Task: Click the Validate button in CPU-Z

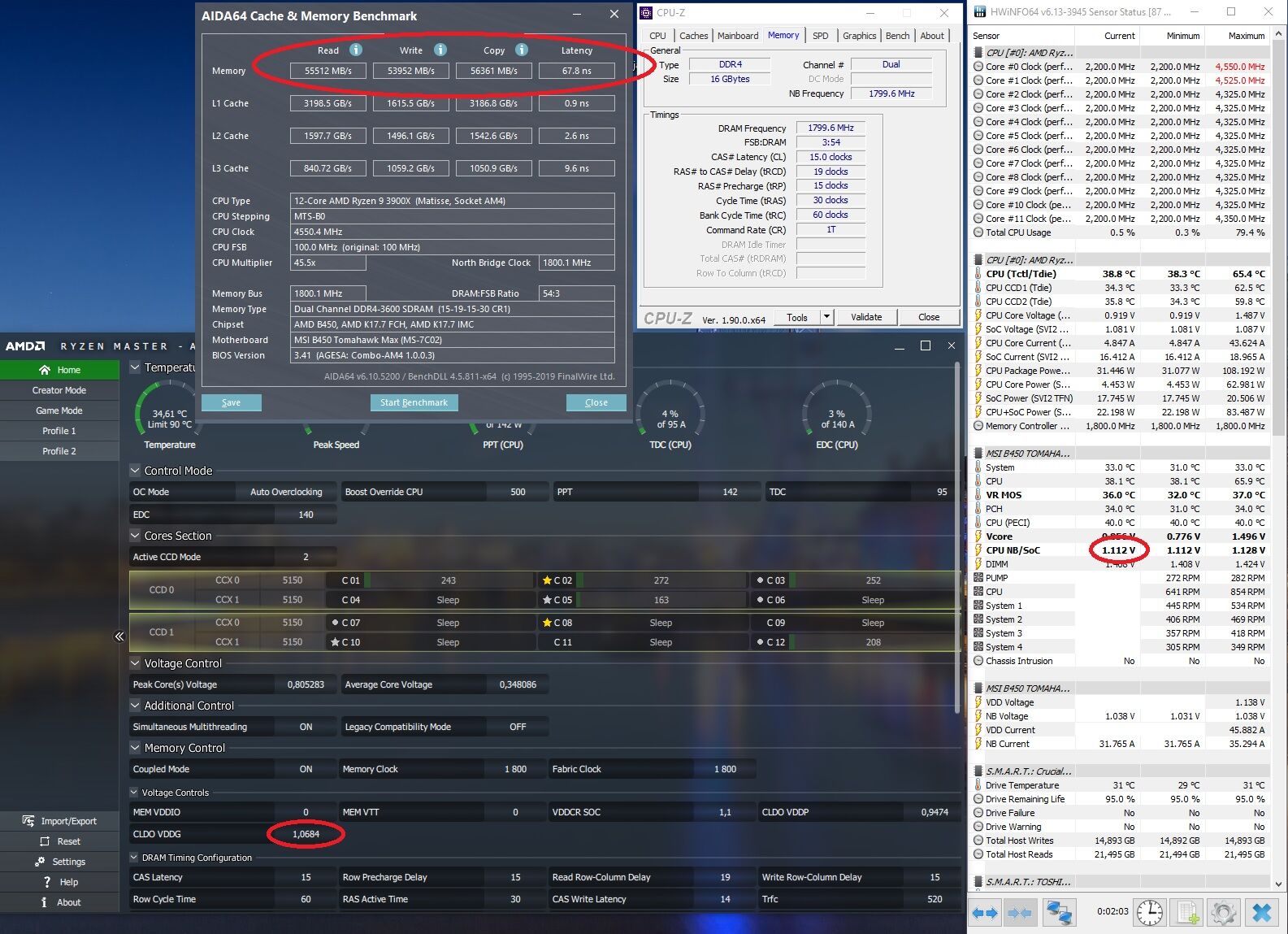Action: 866,317
